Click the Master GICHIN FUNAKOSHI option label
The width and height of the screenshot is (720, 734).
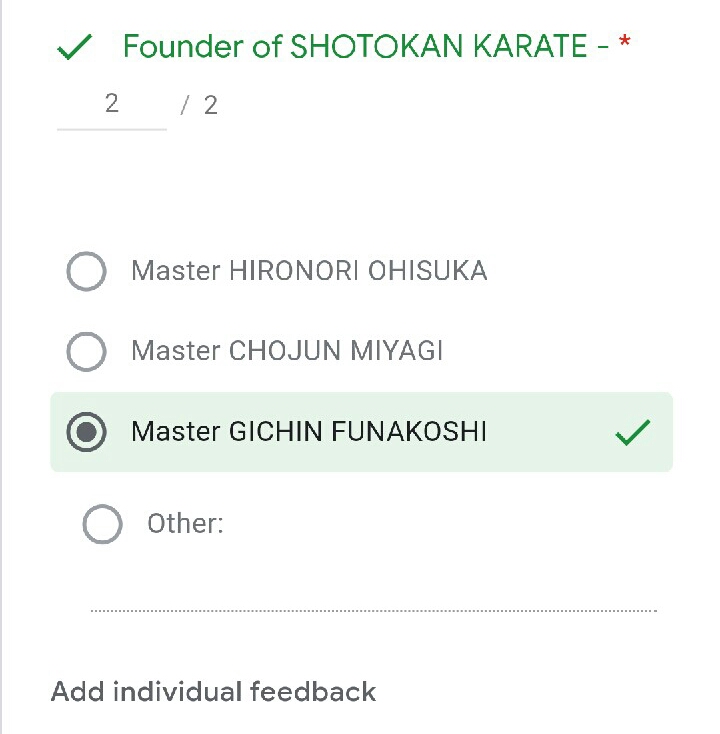tap(309, 432)
